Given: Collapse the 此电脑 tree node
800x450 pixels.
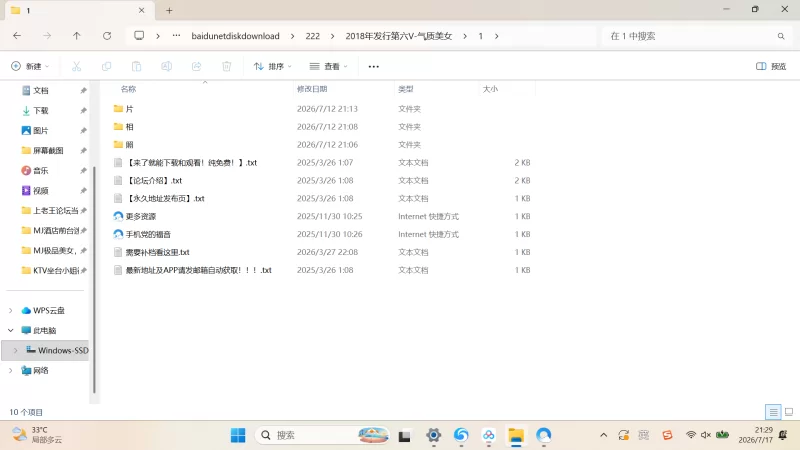Looking at the screenshot, I should click(11, 330).
